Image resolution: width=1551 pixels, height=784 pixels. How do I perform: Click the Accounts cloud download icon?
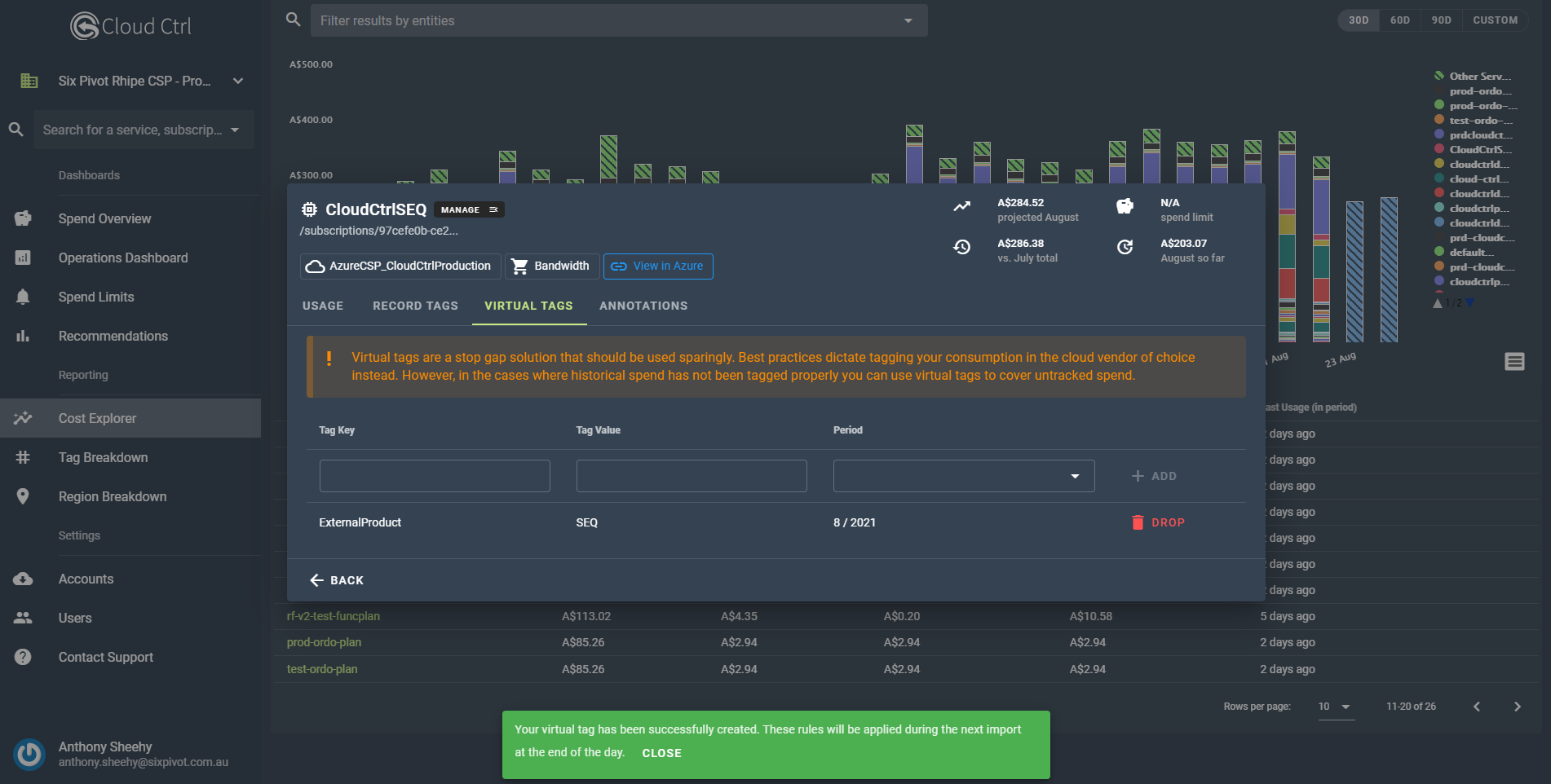tap(23, 579)
